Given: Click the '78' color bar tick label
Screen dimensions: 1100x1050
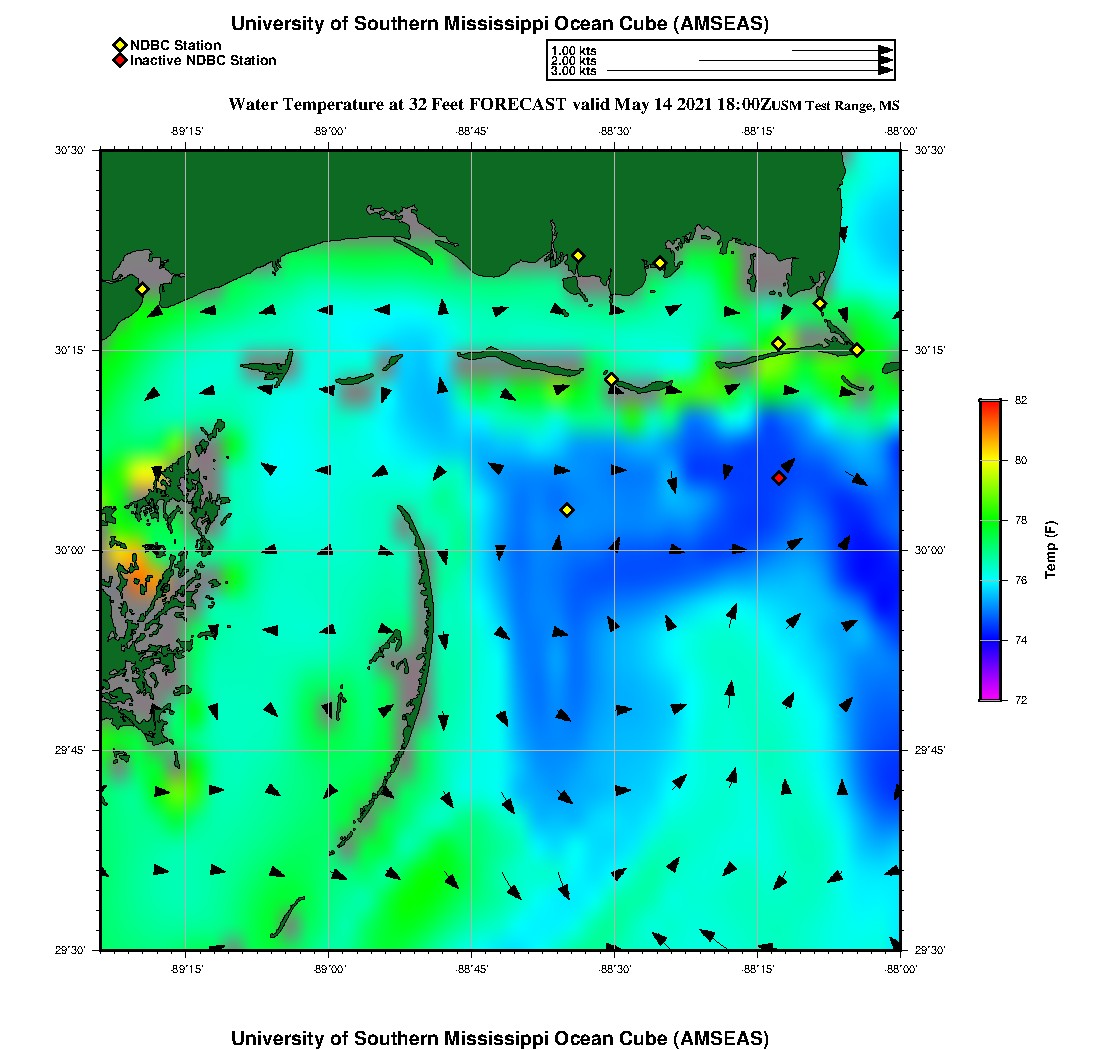Looking at the screenshot, I should tap(1021, 520).
